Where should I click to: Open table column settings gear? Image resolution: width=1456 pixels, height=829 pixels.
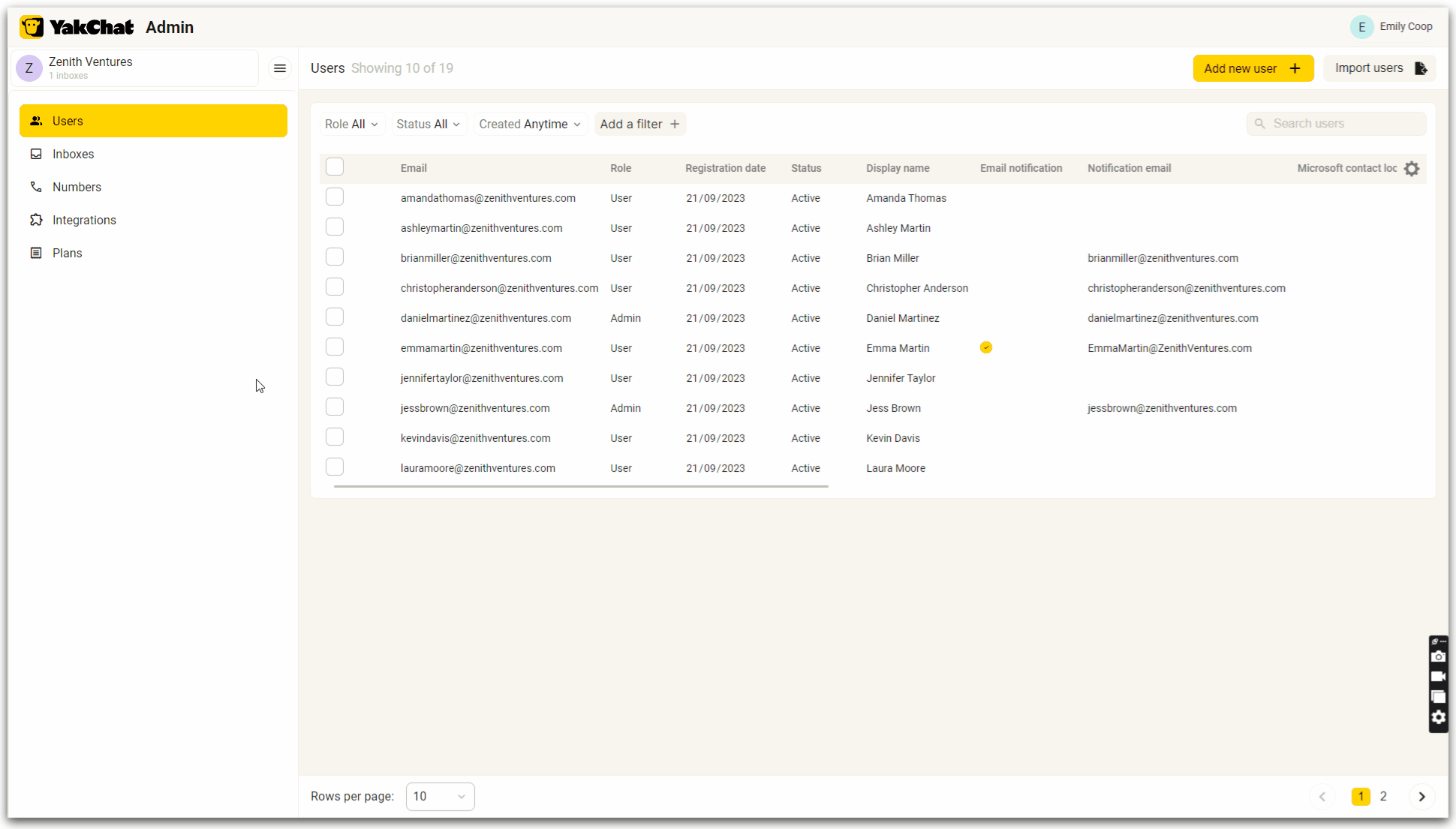point(1412,169)
